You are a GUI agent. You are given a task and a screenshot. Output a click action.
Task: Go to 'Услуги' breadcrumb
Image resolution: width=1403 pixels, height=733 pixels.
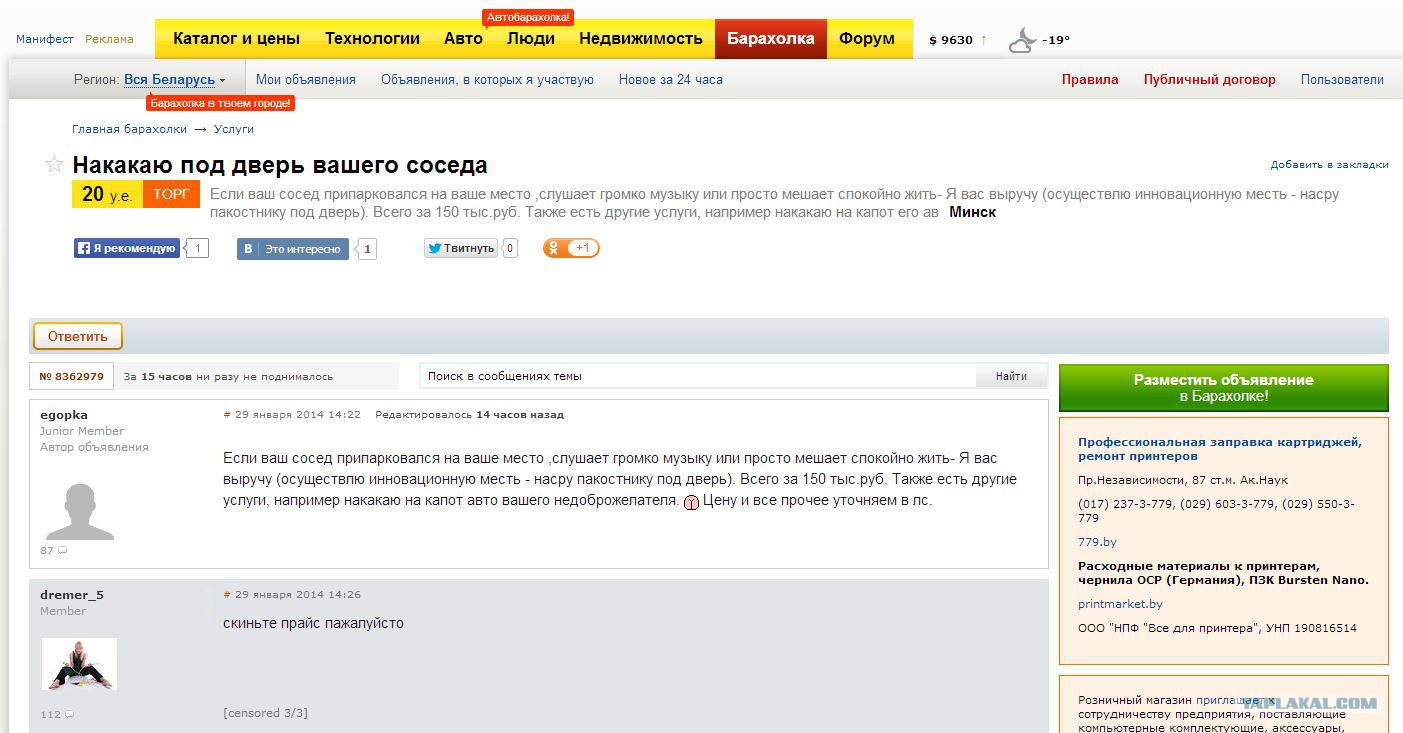234,129
